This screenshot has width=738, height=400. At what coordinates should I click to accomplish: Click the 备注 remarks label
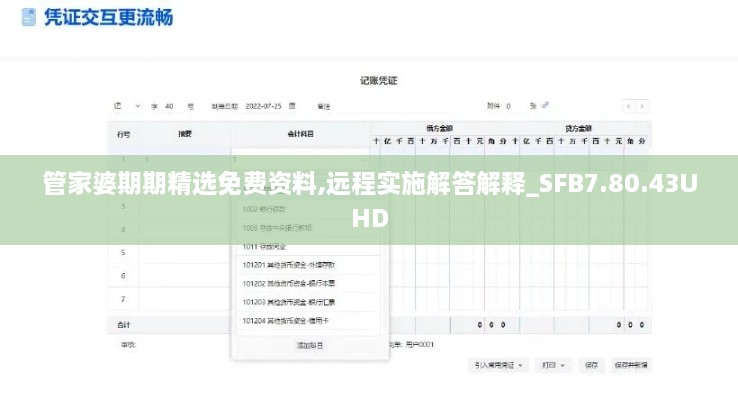pos(324,107)
